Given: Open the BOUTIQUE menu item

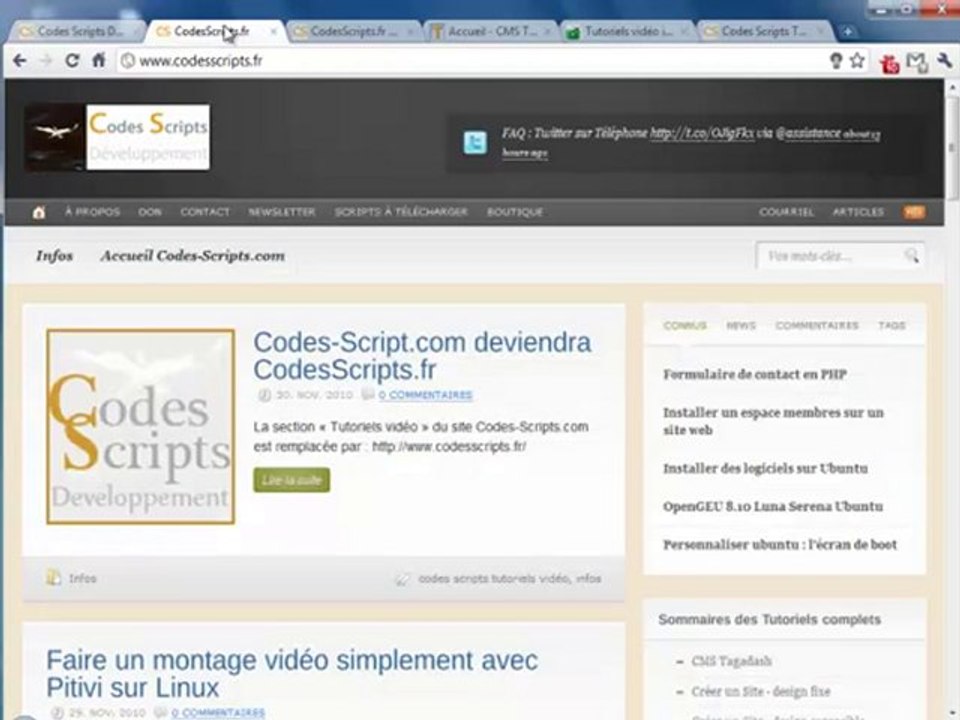Looking at the screenshot, I should [x=515, y=212].
